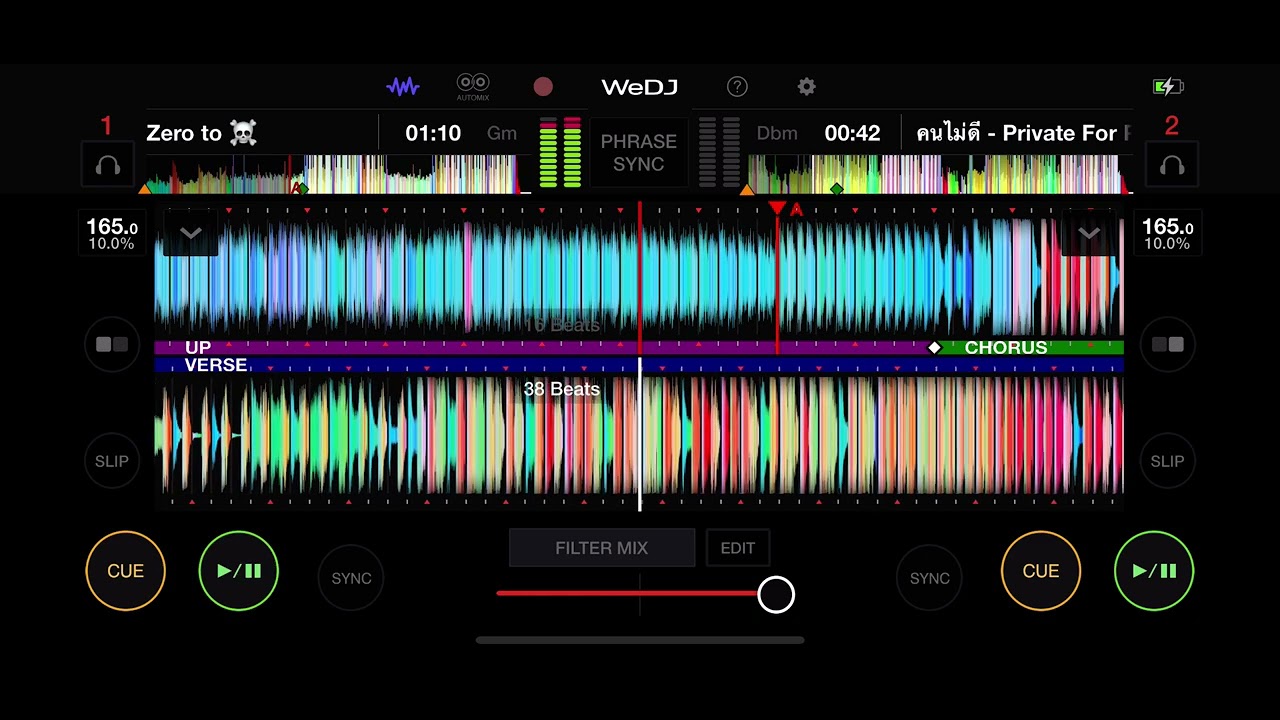Toggle deck 2 layout squares button
1280x720 pixels.
coord(1168,344)
